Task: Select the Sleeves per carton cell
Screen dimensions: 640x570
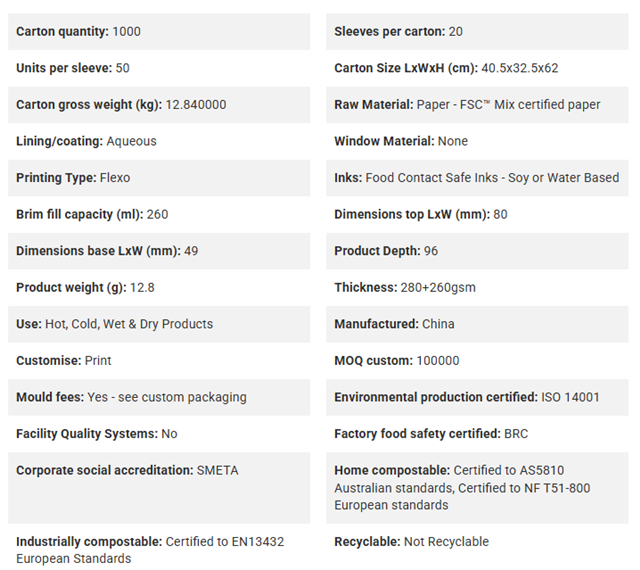Action: tap(477, 31)
